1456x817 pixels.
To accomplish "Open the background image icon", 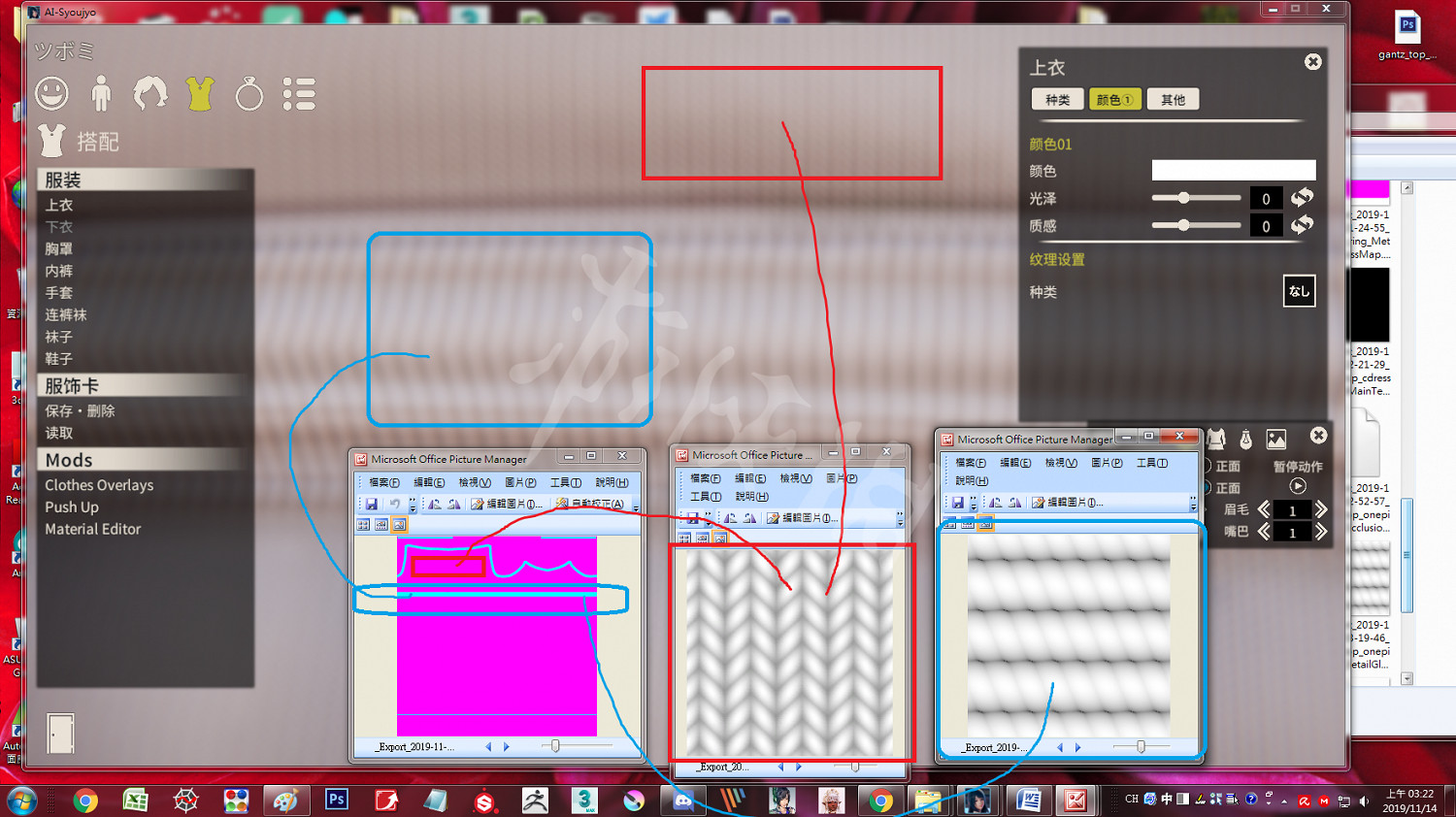I will (1276, 441).
